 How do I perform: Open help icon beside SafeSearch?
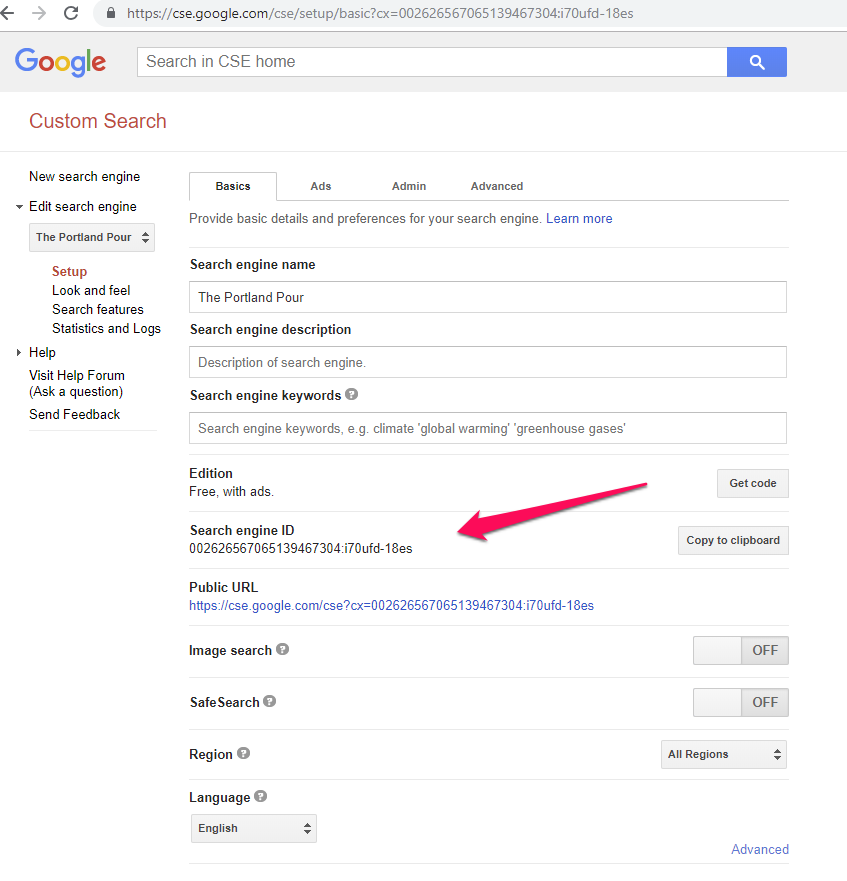pyautogui.click(x=270, y=701)
